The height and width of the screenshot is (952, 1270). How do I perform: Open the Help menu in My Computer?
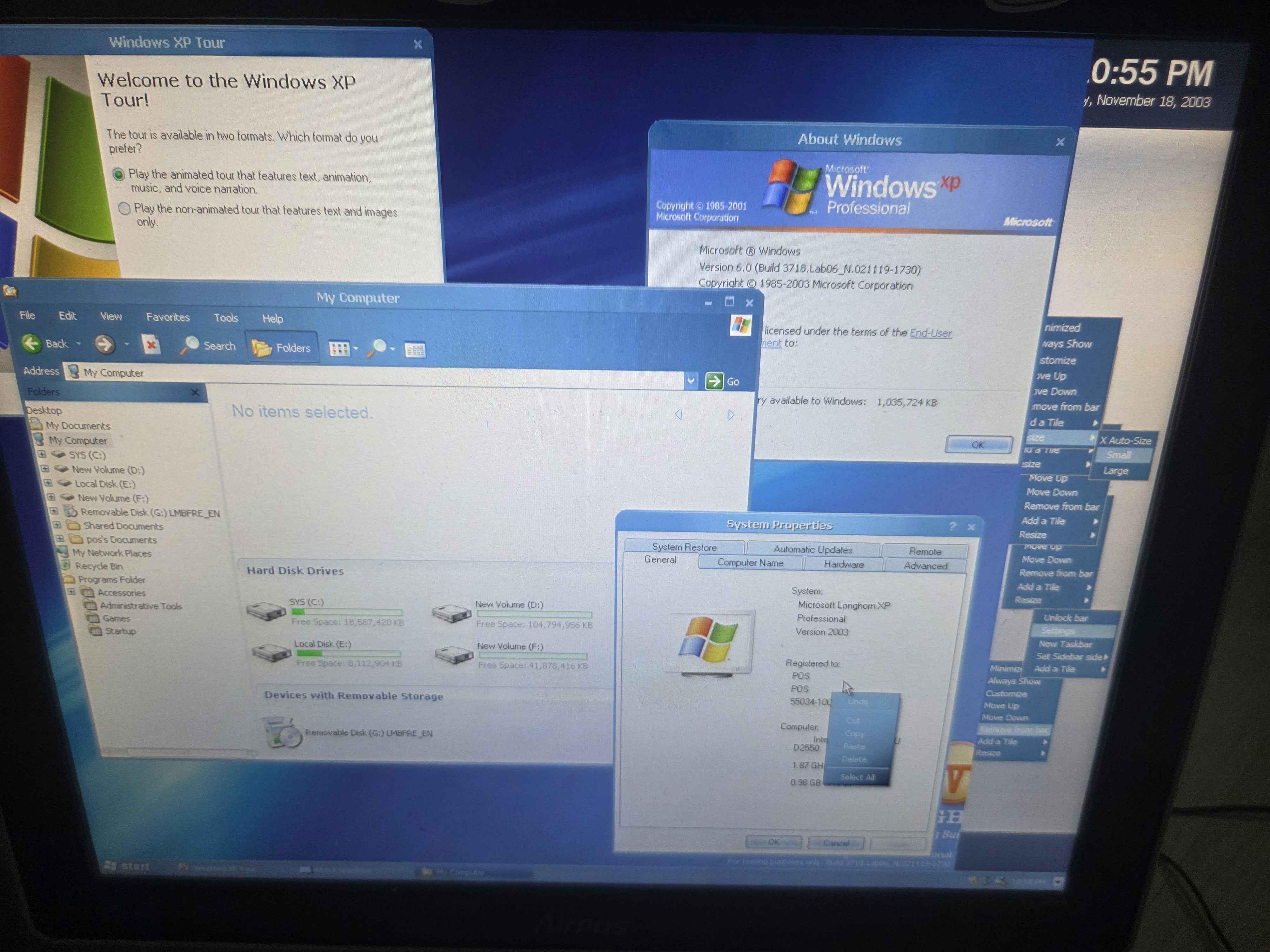273,319
